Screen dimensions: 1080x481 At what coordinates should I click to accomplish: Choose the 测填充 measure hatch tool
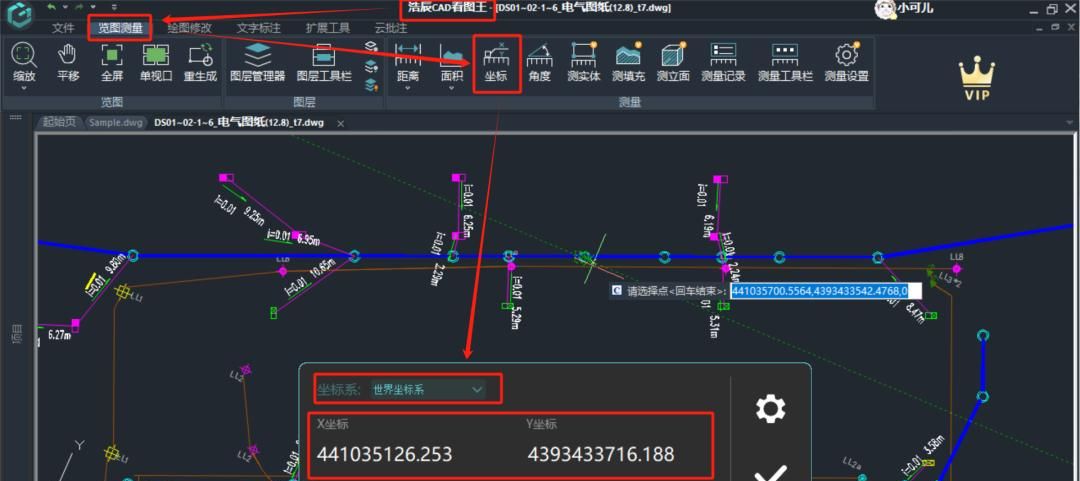point(628,62)
